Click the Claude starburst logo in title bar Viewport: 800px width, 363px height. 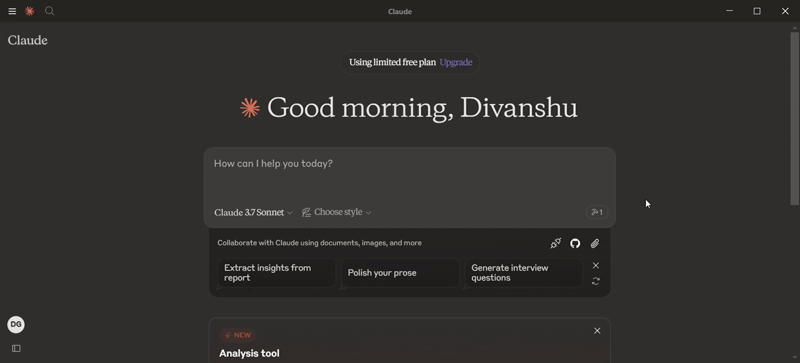click(x=30, y=11)
